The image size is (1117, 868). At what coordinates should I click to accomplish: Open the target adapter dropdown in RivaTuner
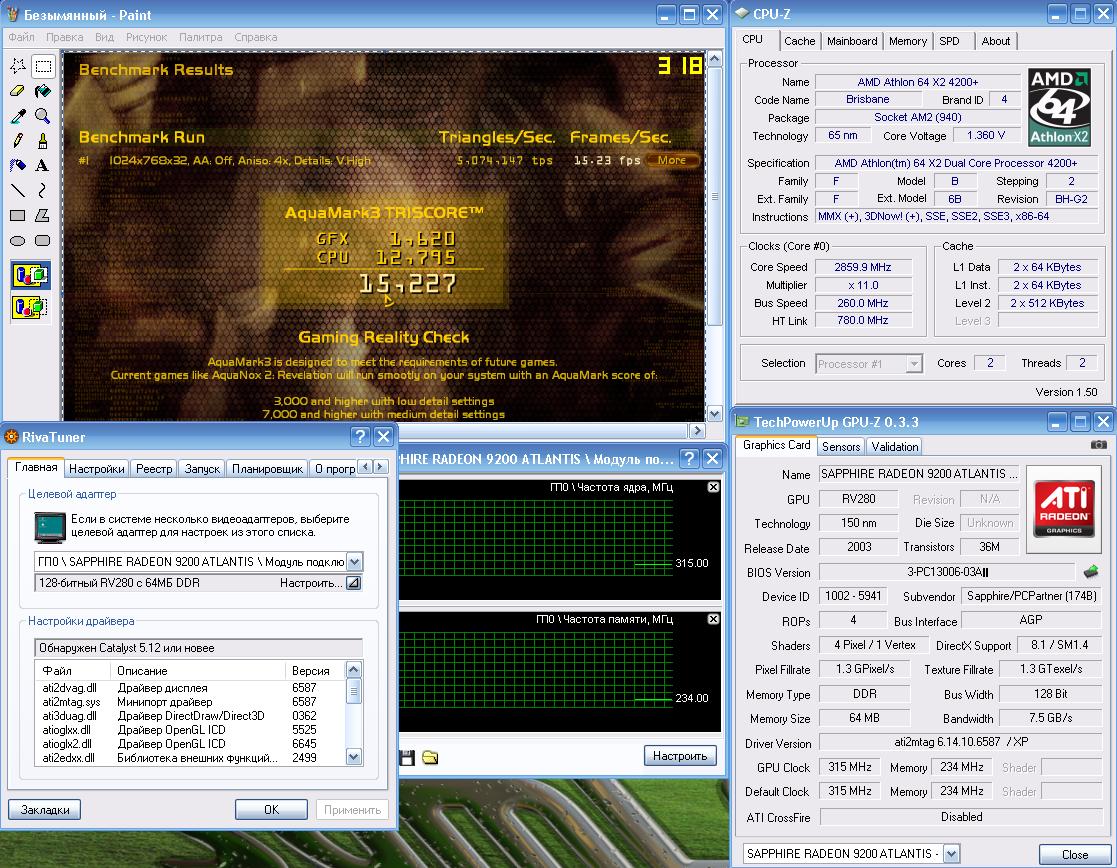point(354,562)
